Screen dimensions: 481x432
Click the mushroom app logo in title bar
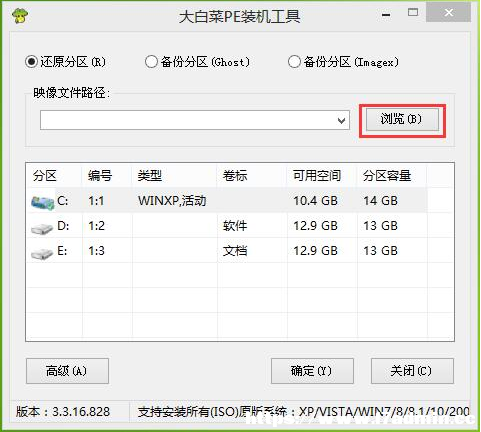(19, 15)
